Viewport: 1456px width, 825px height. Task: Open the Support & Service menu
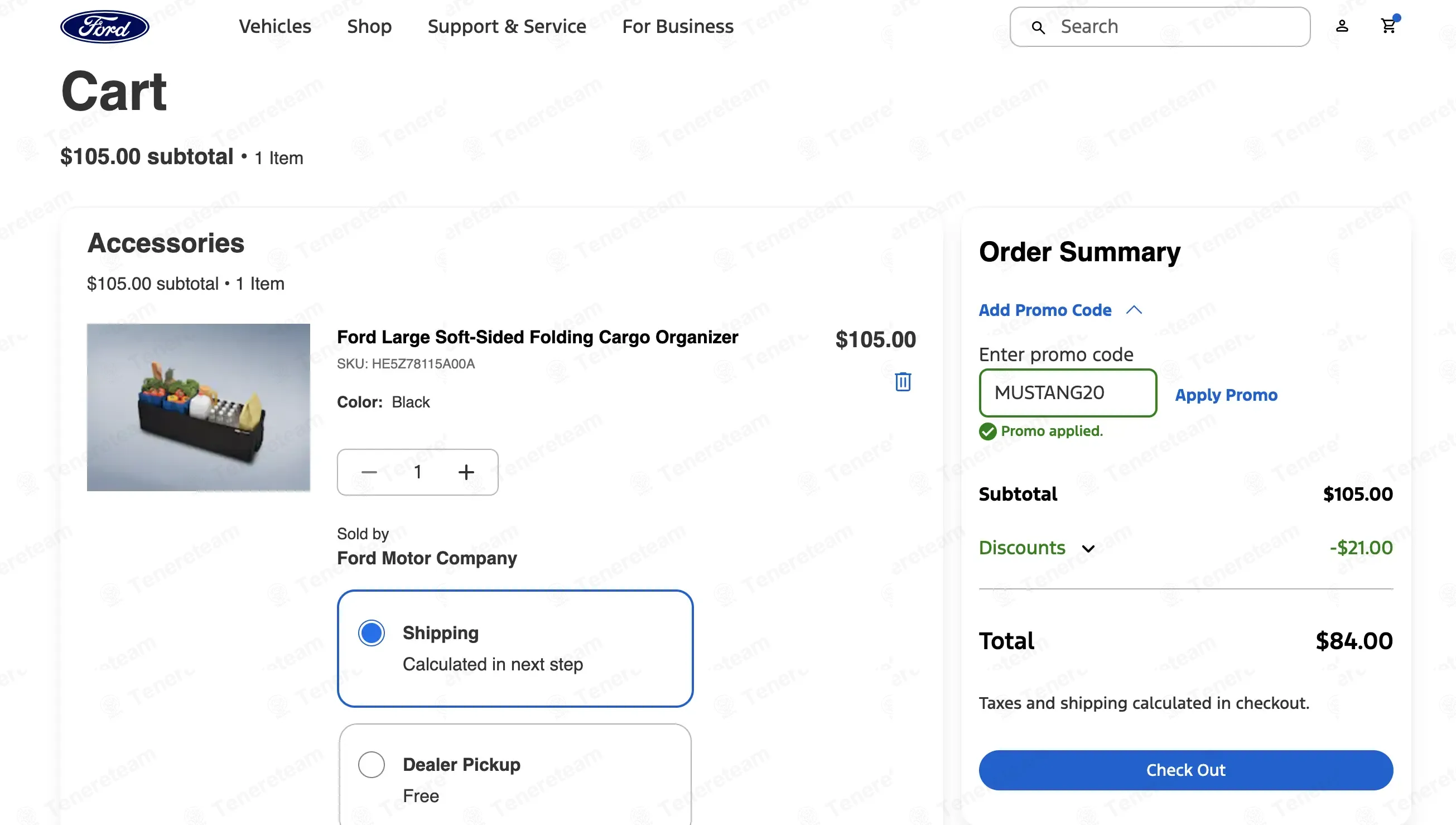tap(507, 27)
